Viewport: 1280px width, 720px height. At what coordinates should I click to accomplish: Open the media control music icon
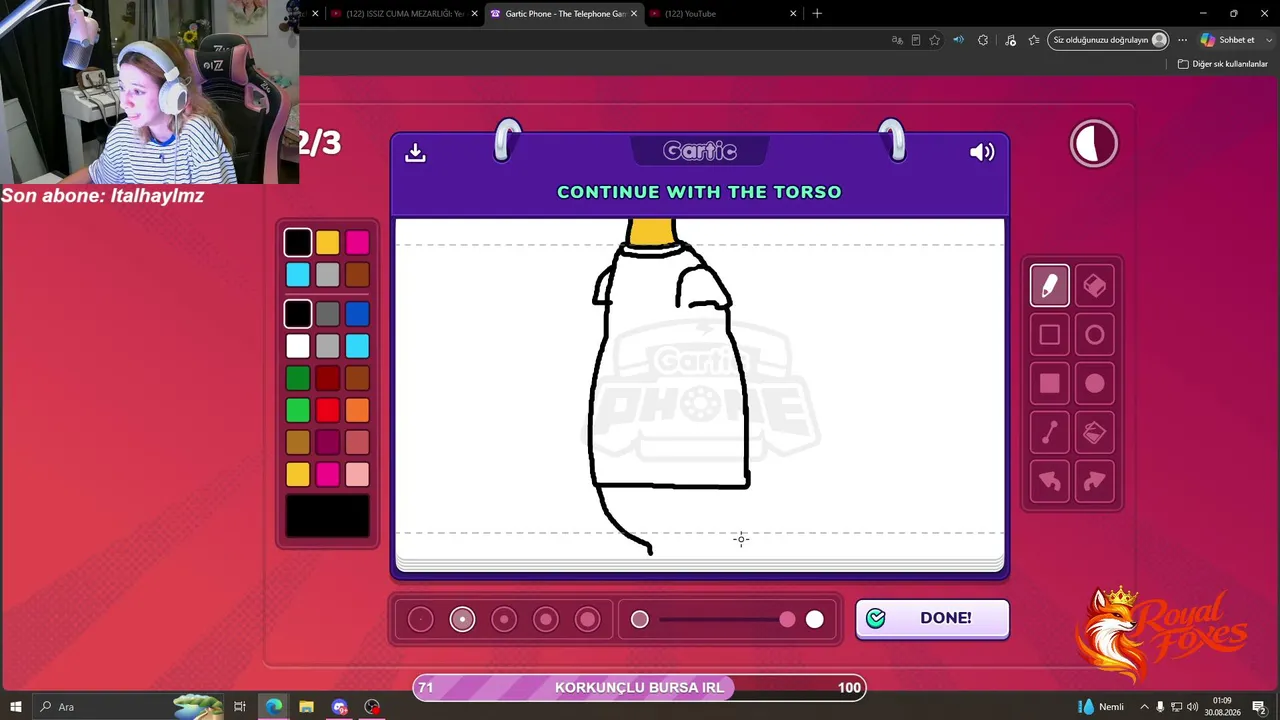click(1010, 40)
